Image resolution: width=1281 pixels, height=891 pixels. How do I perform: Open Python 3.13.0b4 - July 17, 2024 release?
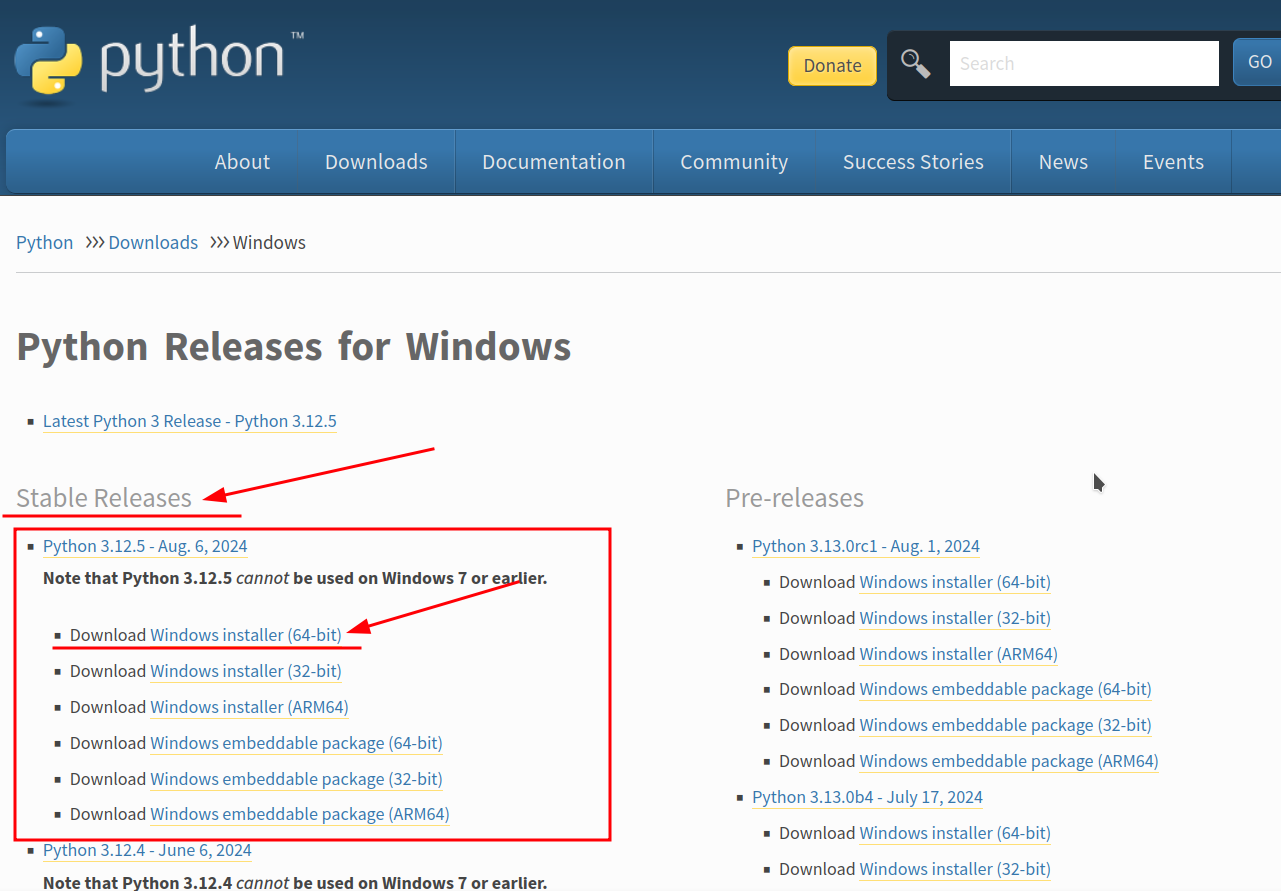coord(867,797)
